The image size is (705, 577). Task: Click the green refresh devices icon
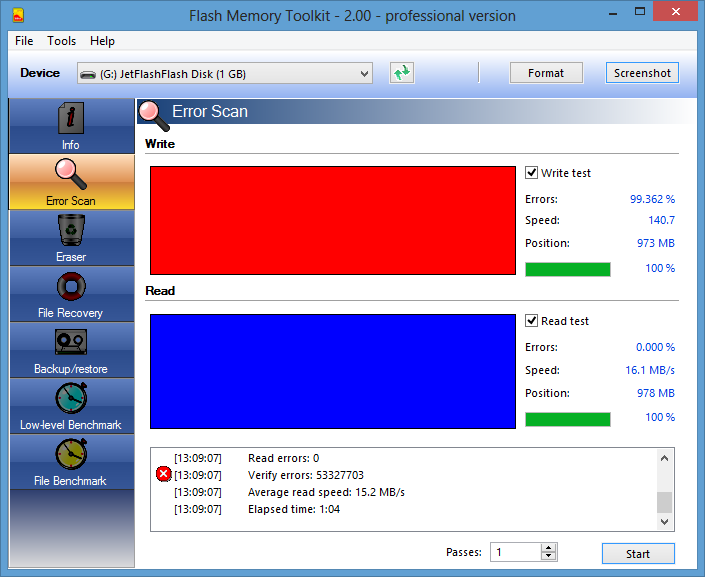(402, 73)
